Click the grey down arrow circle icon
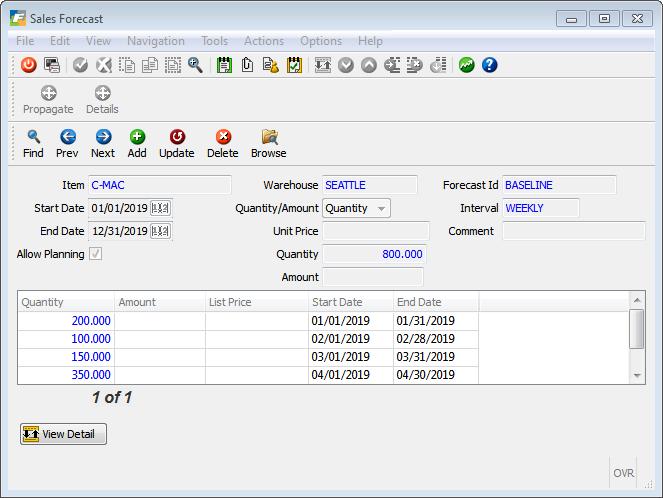Screen dimensions: 663x498 [346, 65]
